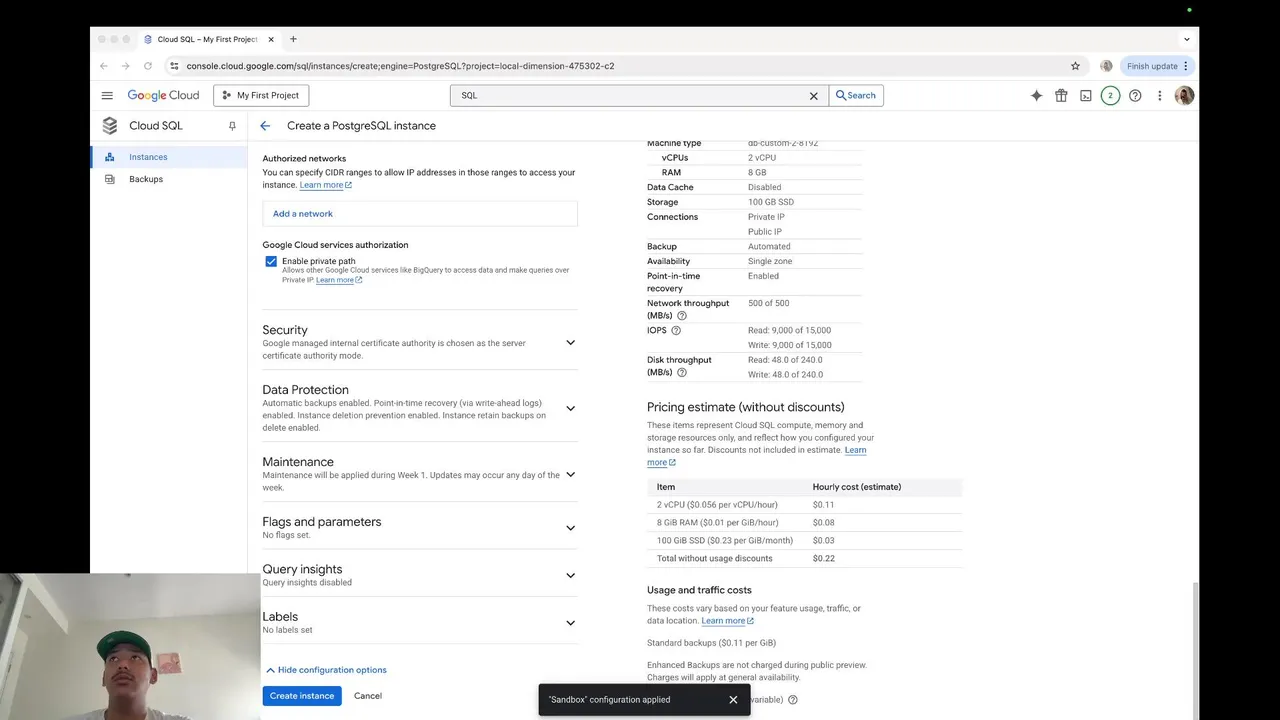Open the browser profile avatar in toolbar
Viewport: 1280px width, 720px height.
point(1106,66)
